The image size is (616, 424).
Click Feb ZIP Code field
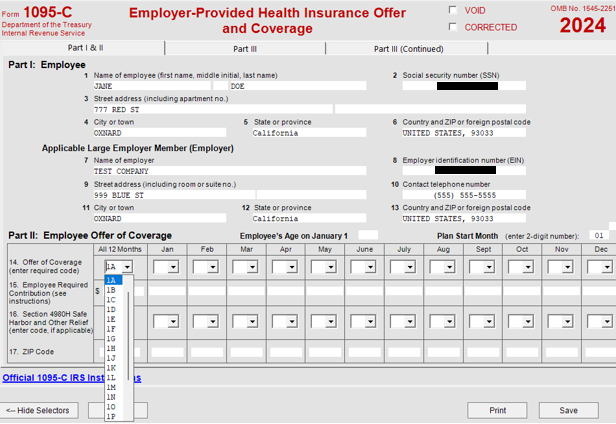tap(207, 352)
